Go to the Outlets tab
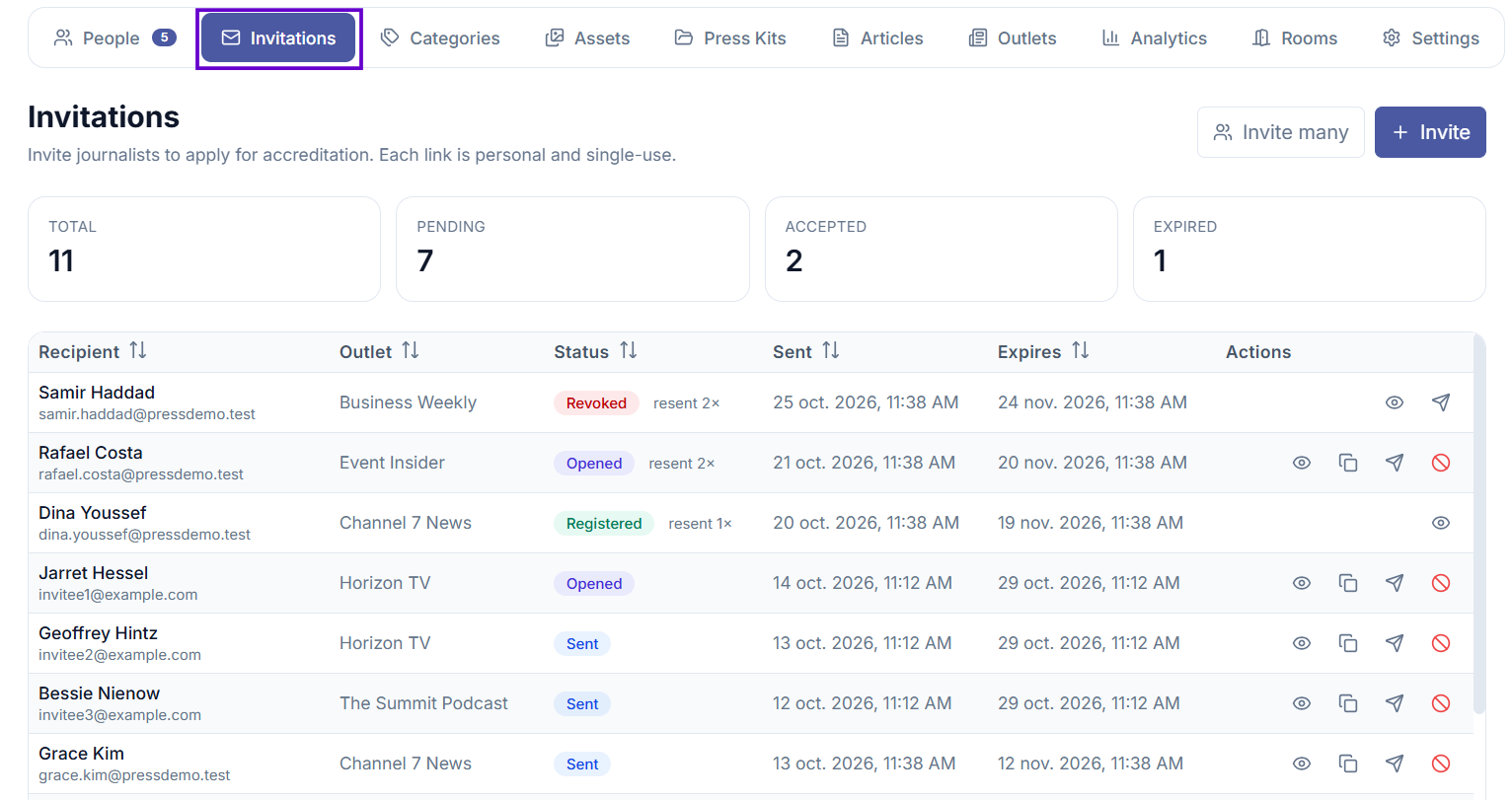The width and height of the screenshot is (1512, 800). coord(1013,38)
